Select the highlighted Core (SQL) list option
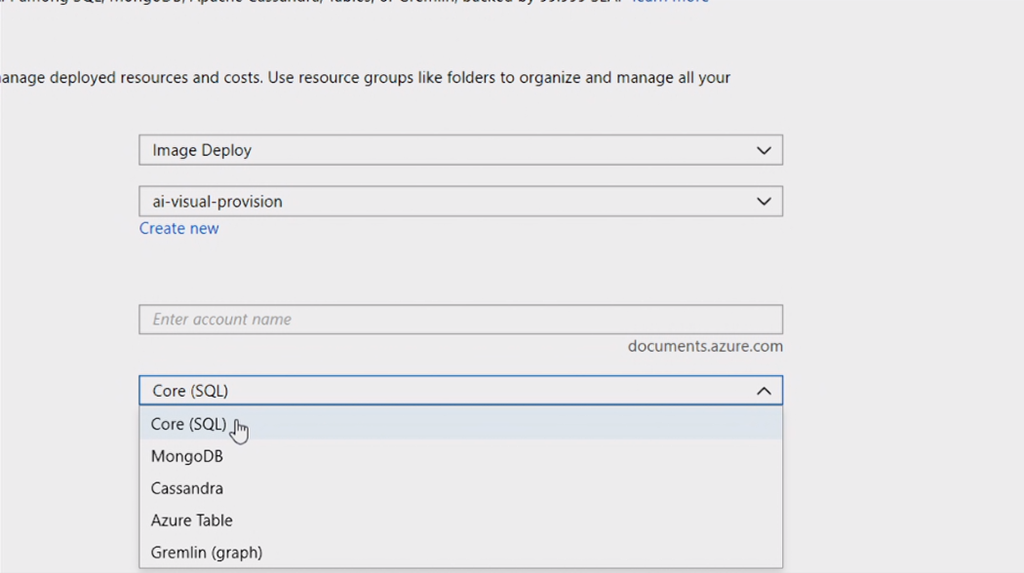1024x573 pixels. (189, 424)
